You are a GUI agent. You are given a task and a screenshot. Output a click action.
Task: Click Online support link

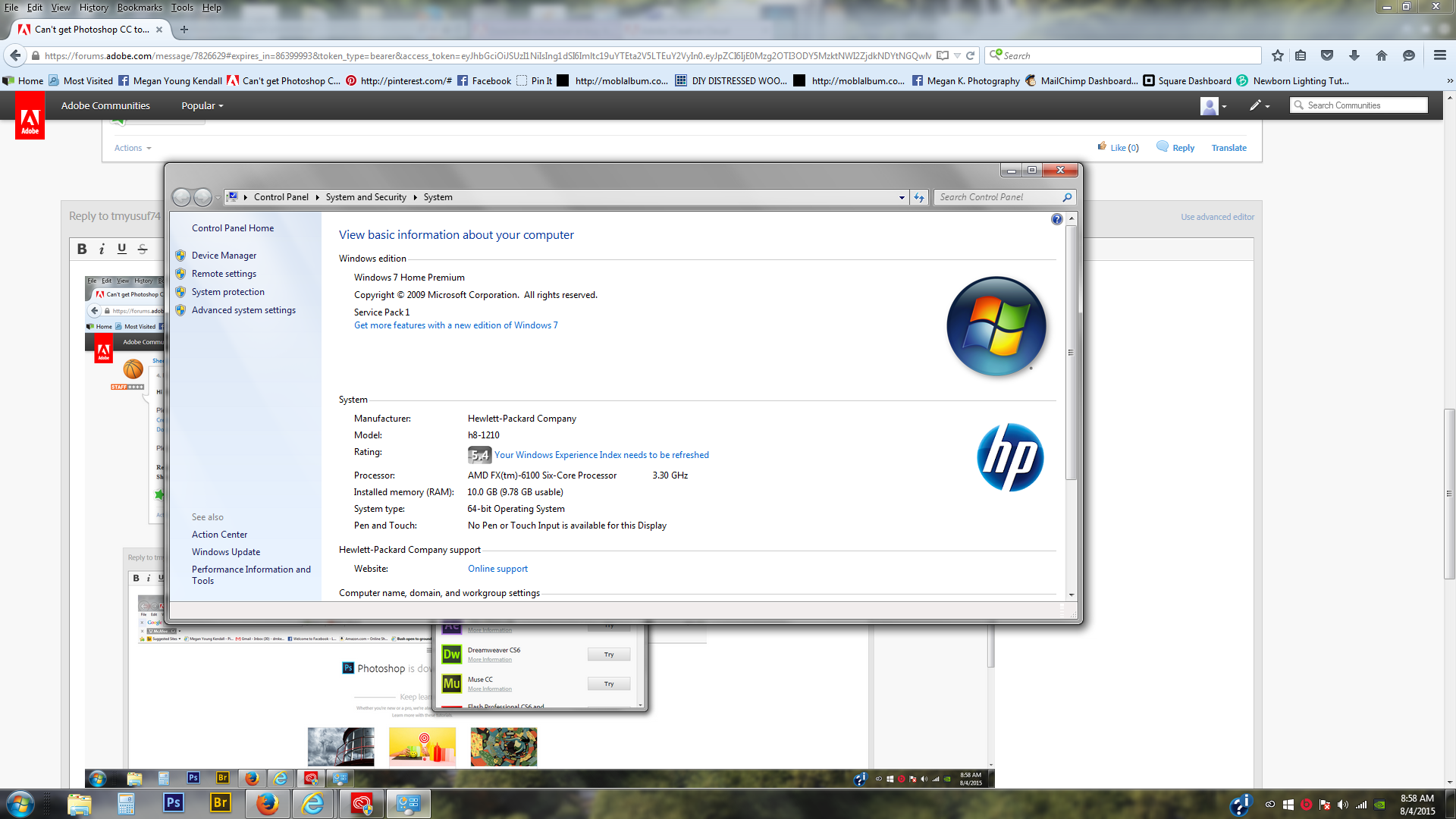(498, 568)
